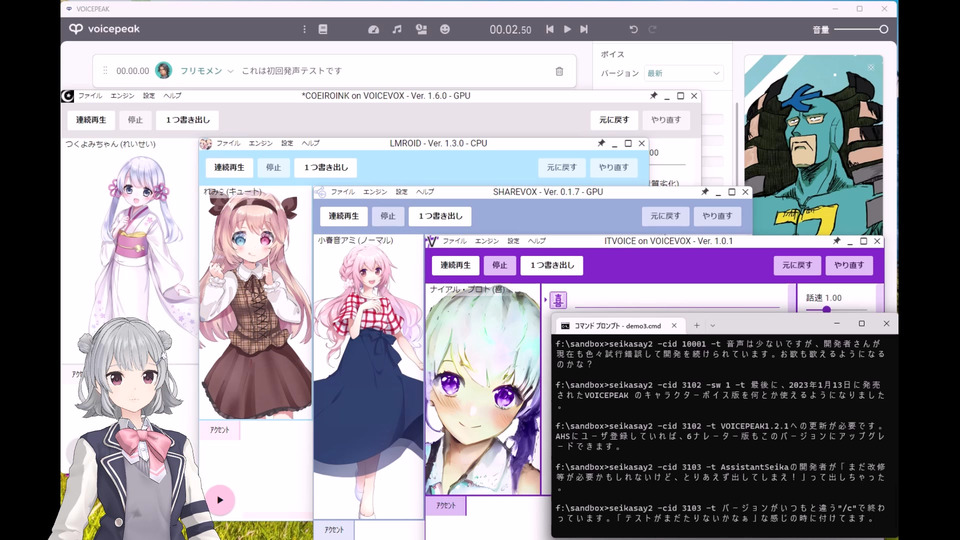The width and height of the screenshot is (960, 540).
Task: Open ファイル menu in SHAREVOX window
Action: [343, 192]
